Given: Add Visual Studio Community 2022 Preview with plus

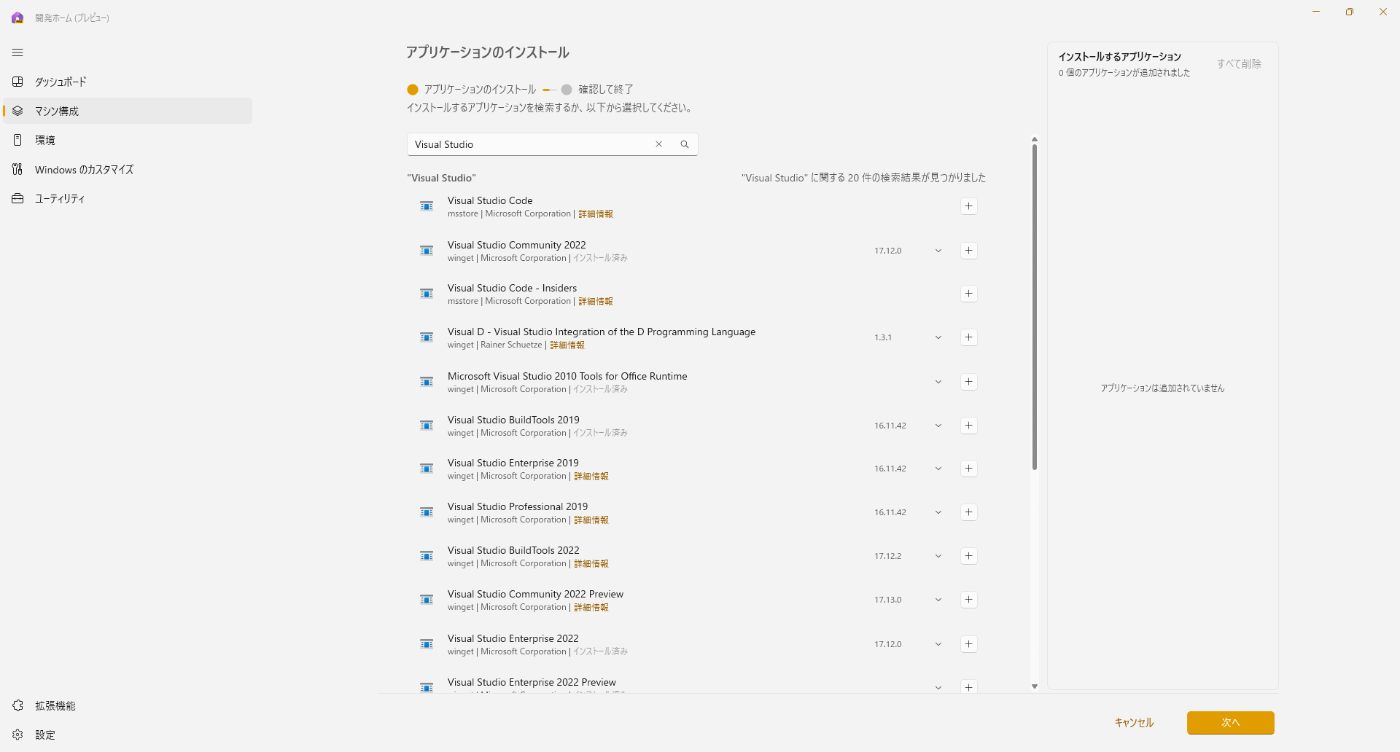Looking at the screenshot, I should coord(968,600).
